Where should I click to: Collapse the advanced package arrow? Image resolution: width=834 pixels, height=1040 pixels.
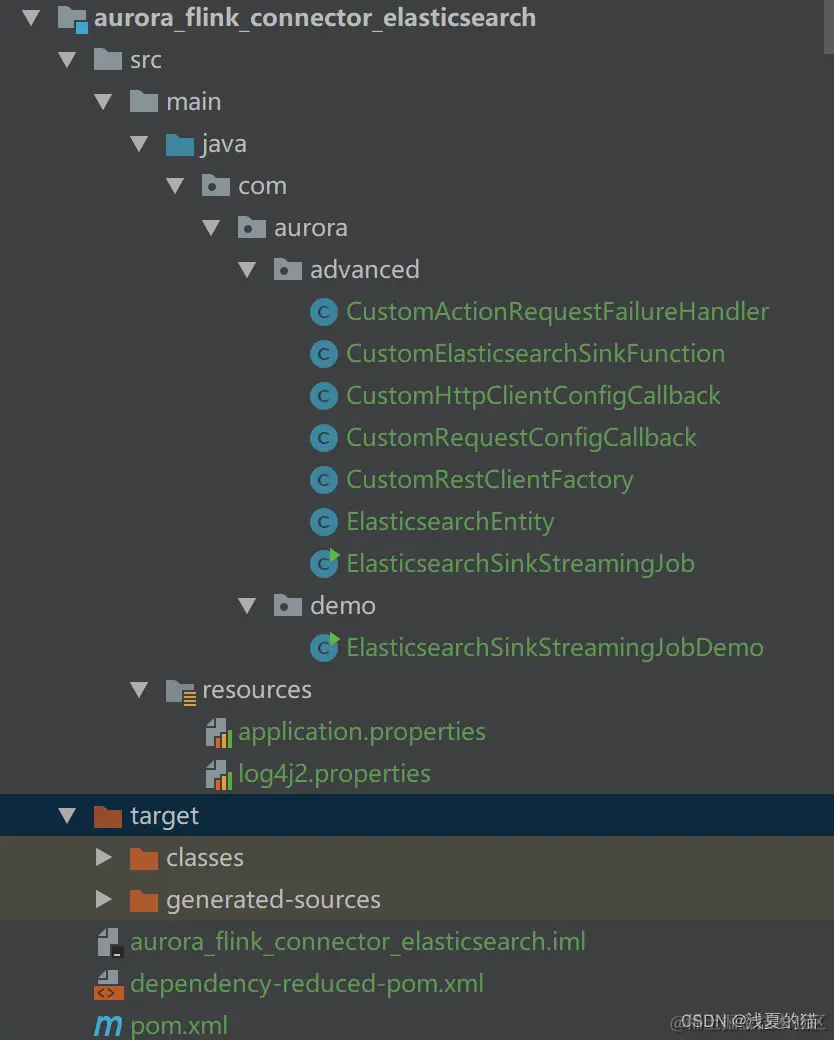click(247, 270)
